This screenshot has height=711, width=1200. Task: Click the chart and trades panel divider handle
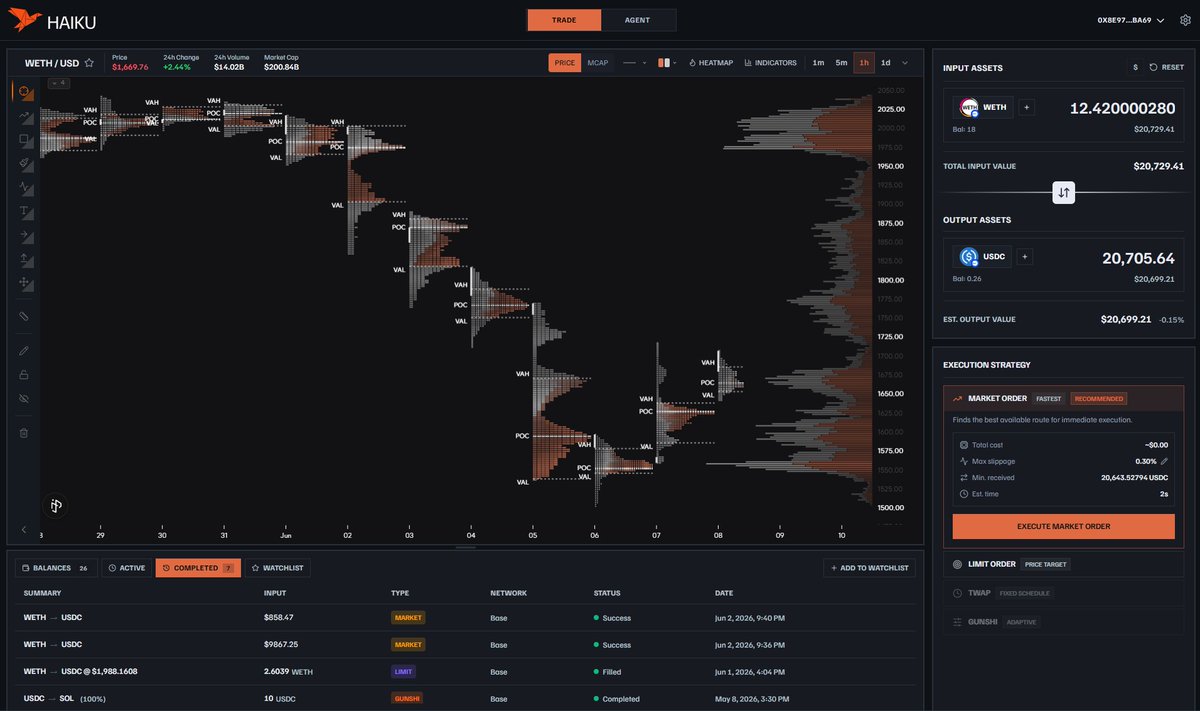(x=465, y=548)
